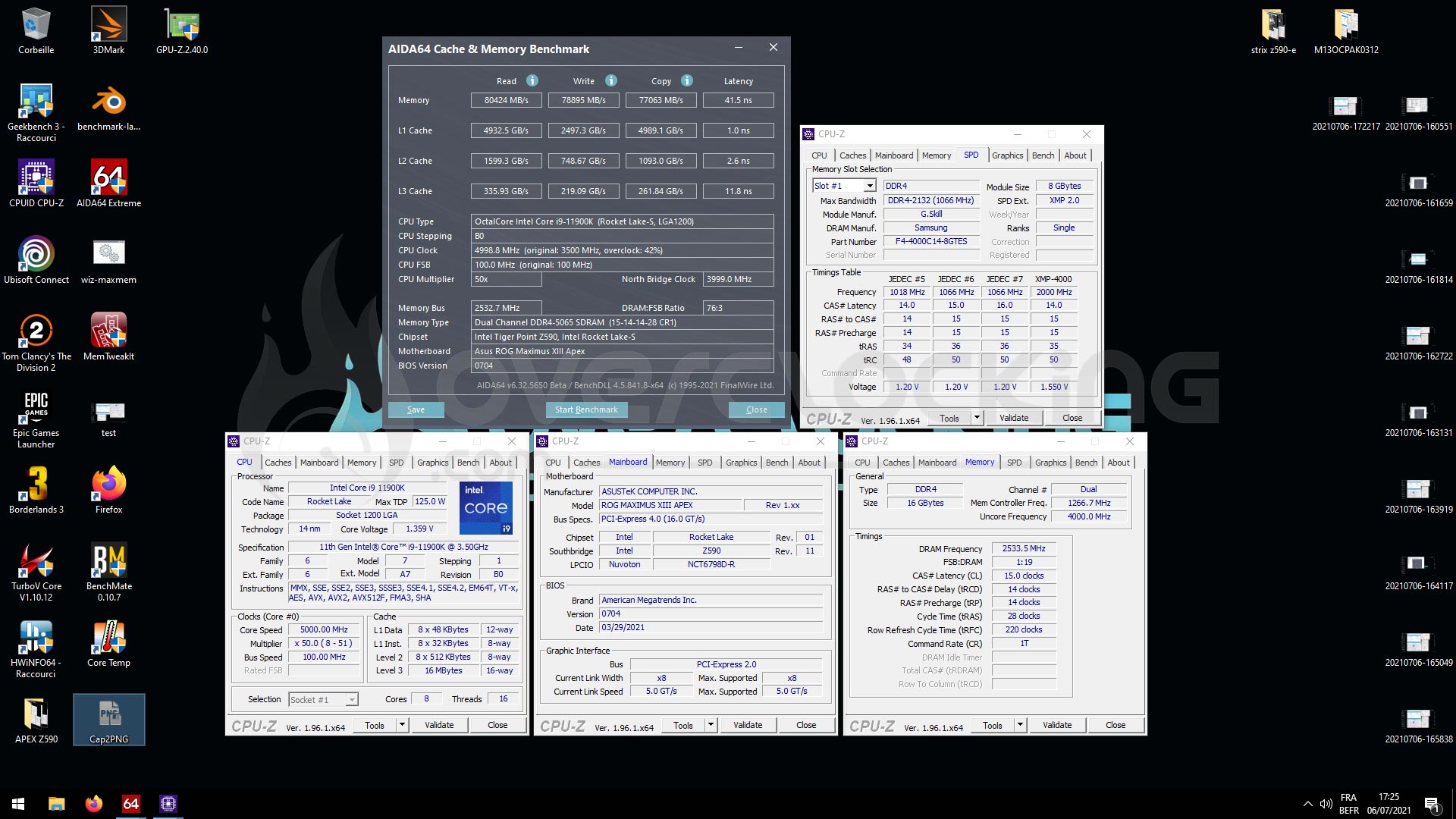Open Geekbench 3 shortcut on desktop

click(36, 113)
